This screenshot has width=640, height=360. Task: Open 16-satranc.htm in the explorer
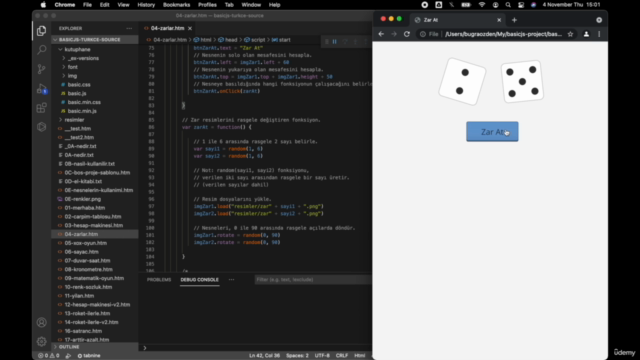pos(83,331)
